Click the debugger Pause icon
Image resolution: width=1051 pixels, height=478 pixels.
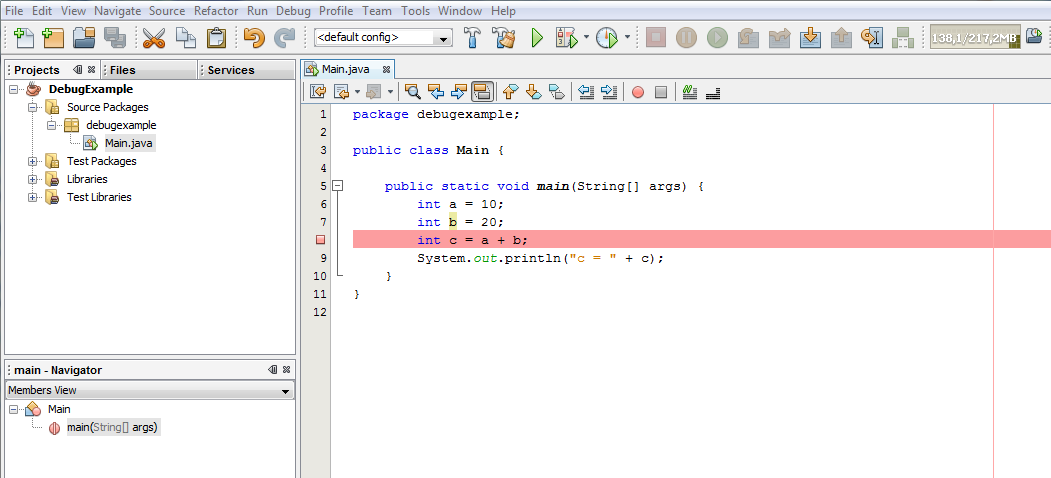click(x=686, y=38)
